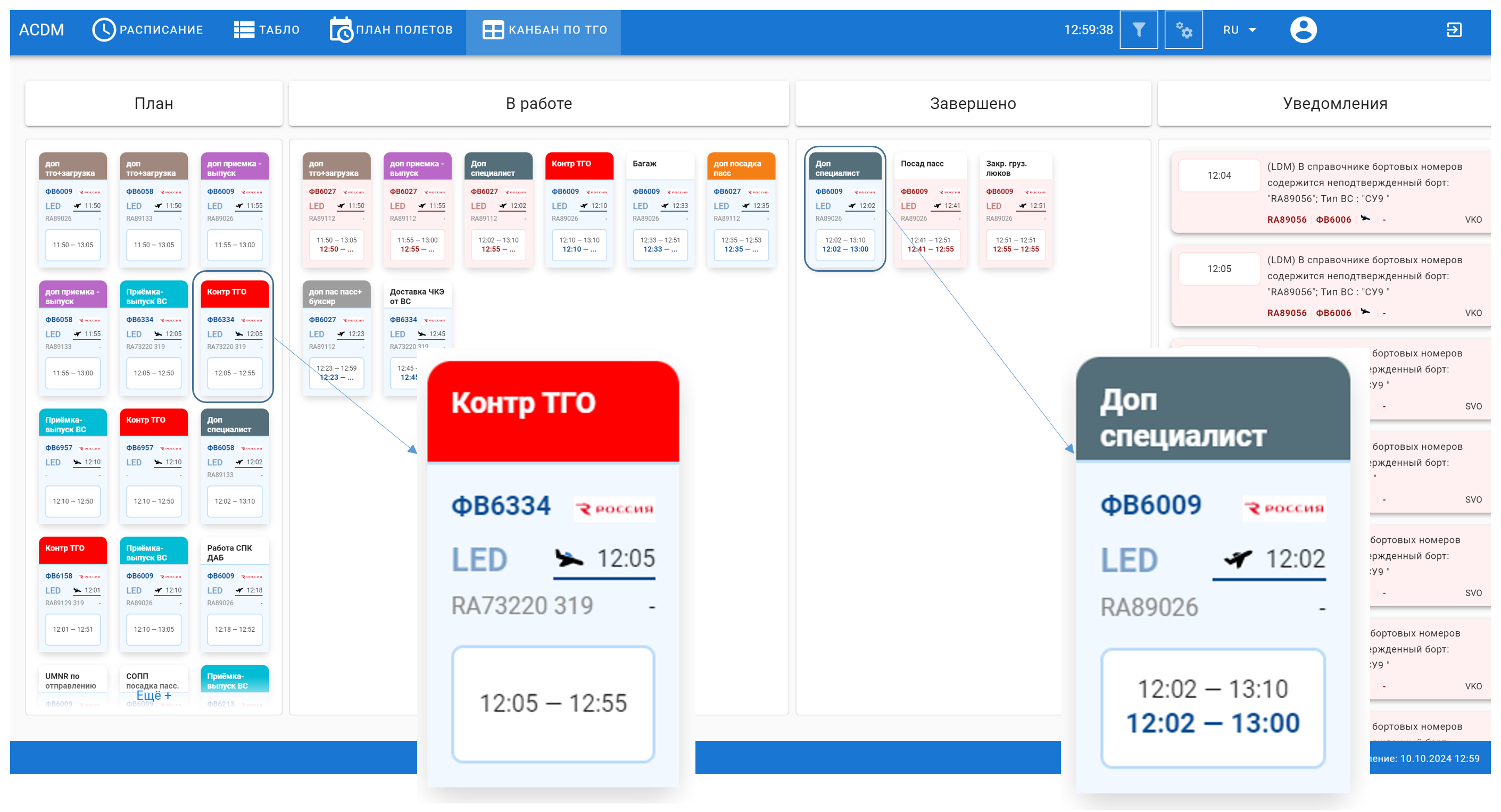Click the 12:02 – 13:00 actual time in the enlarged card
1501x812 pixels.
click(1213, 723)
